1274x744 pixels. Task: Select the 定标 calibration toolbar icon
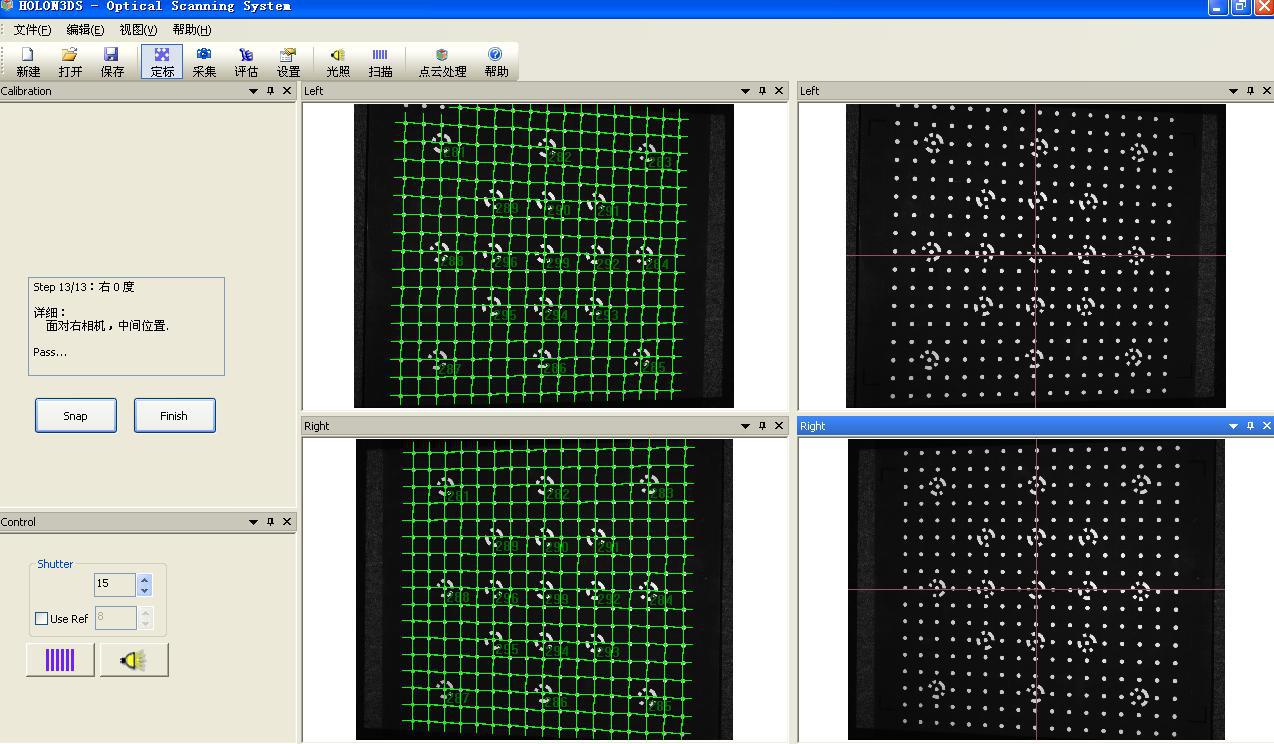tap(162, 62)
